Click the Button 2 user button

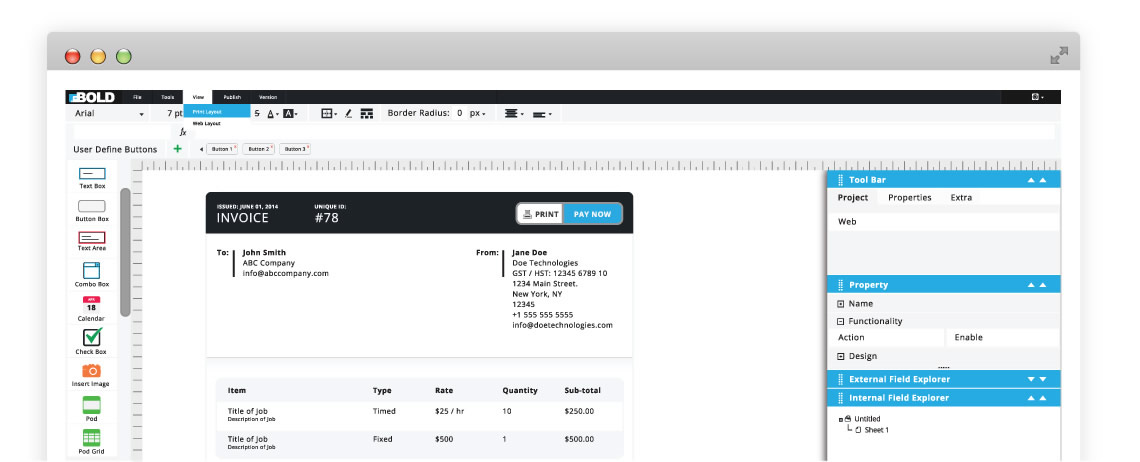pos(258,149)
